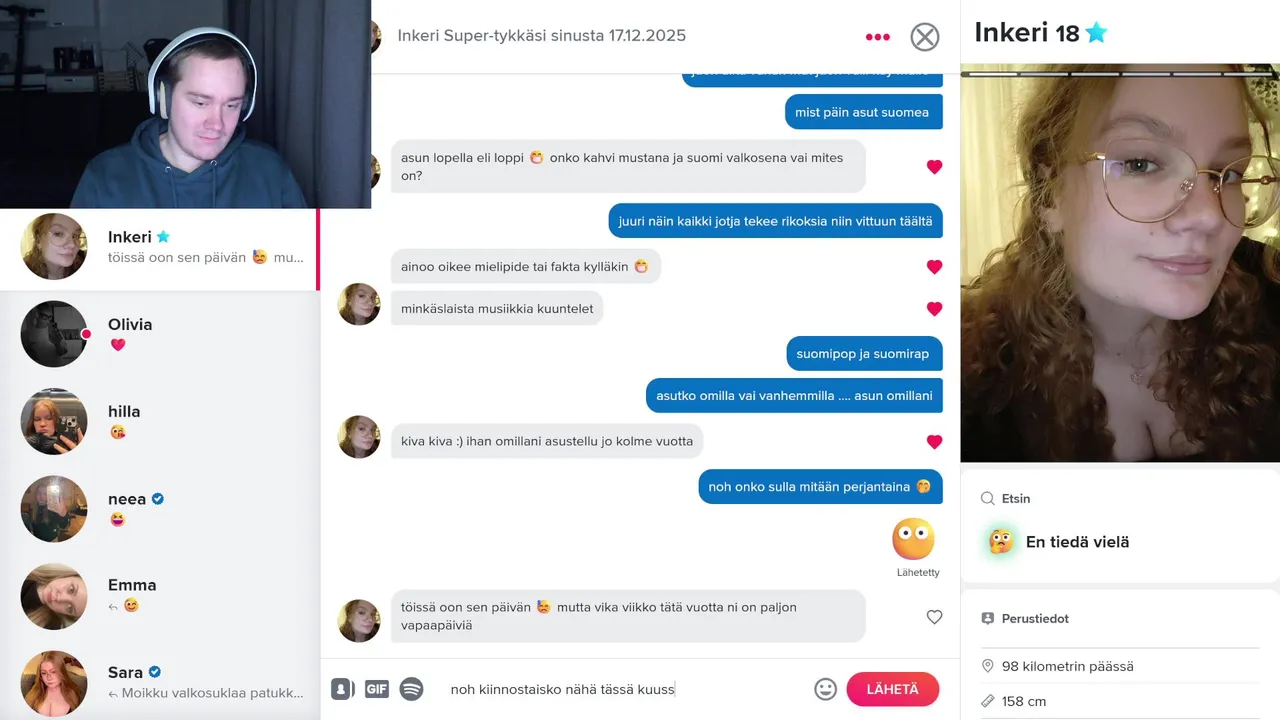Toggle heart on 'minkäslaista musiikkia kuuntelet' message
The height and width of the screenshot is (720, 1280).
coord(934,309)
